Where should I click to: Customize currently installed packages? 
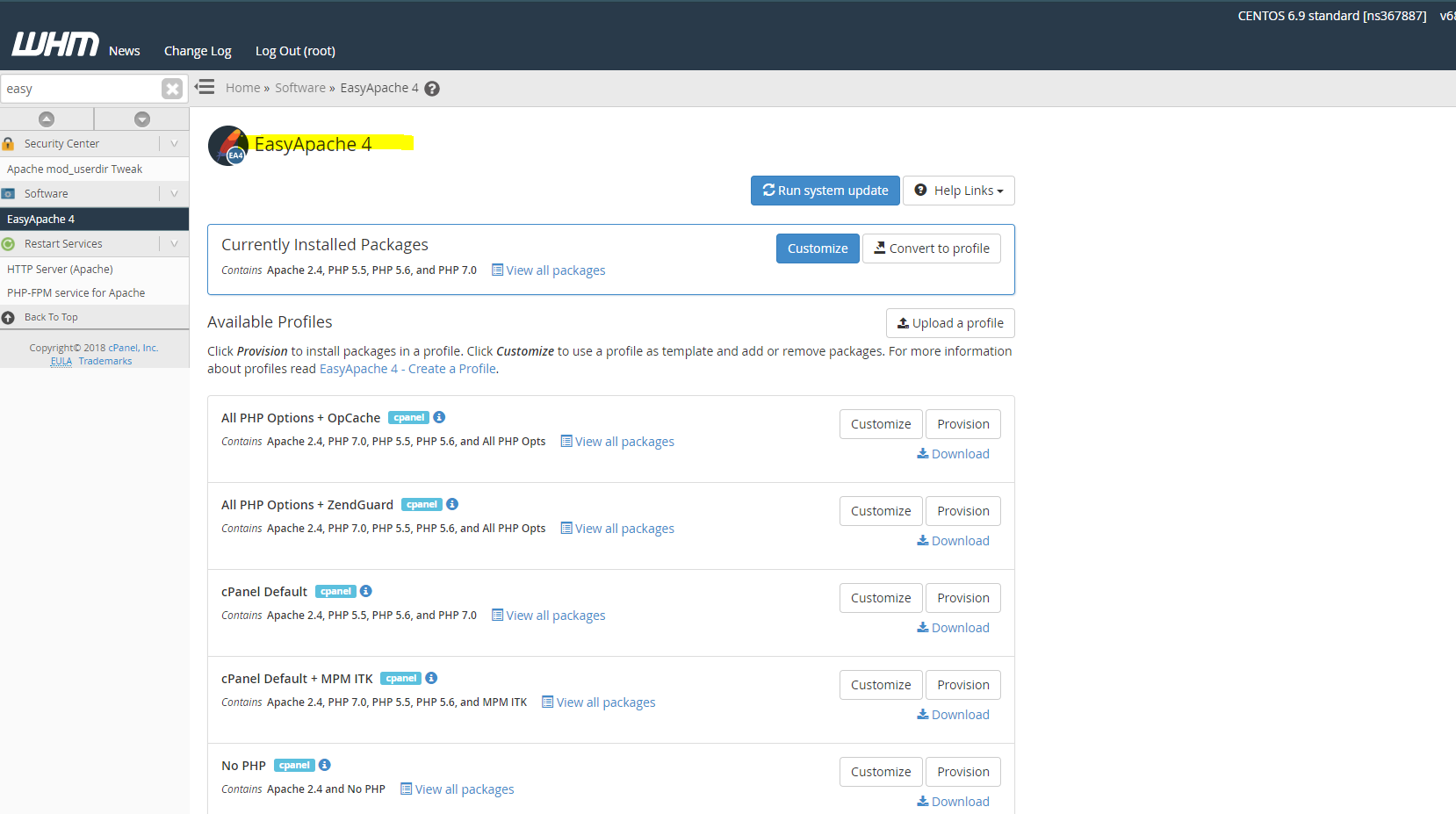818,249
